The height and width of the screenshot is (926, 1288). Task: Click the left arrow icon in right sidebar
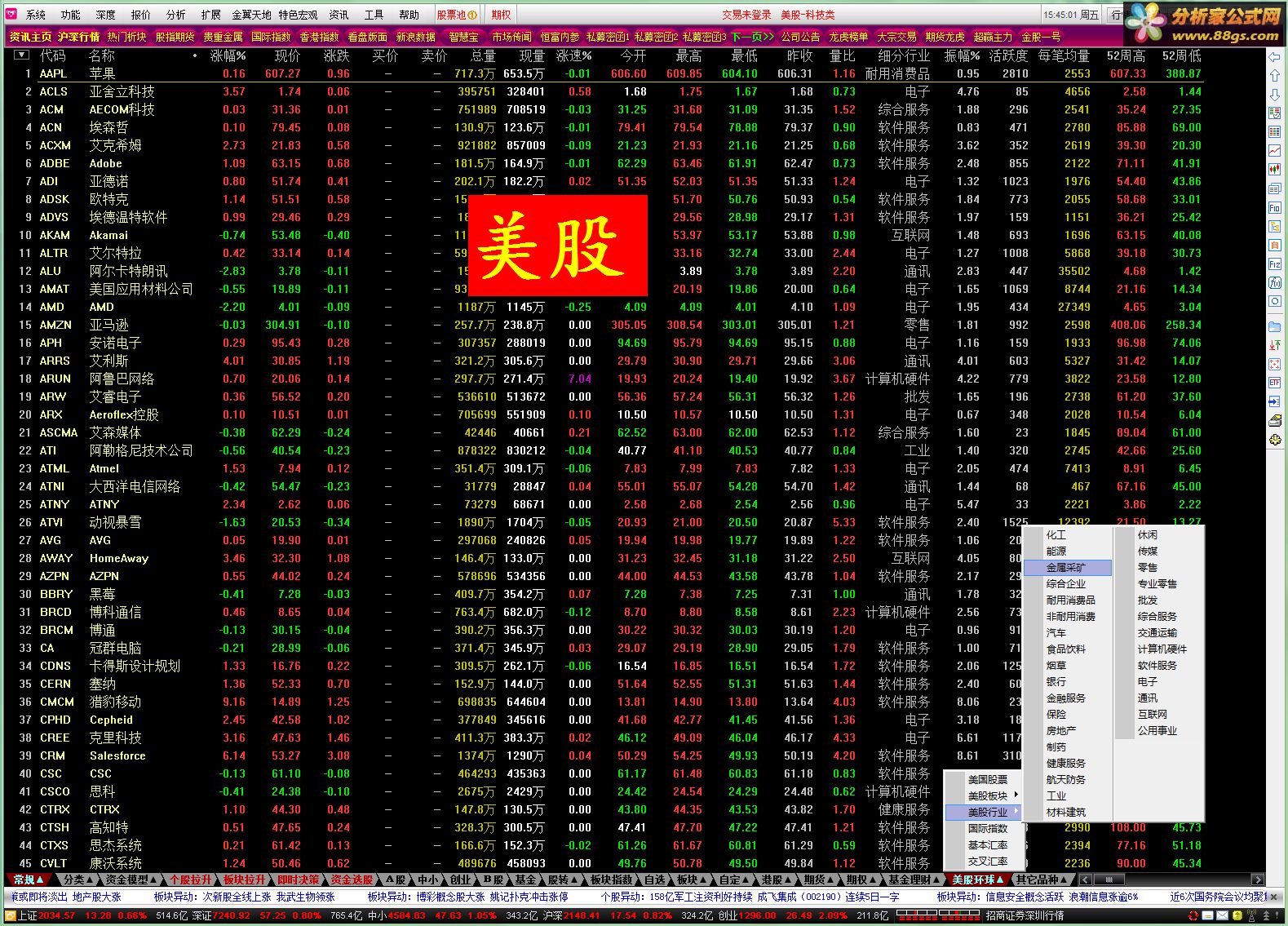click(1274, 57)
